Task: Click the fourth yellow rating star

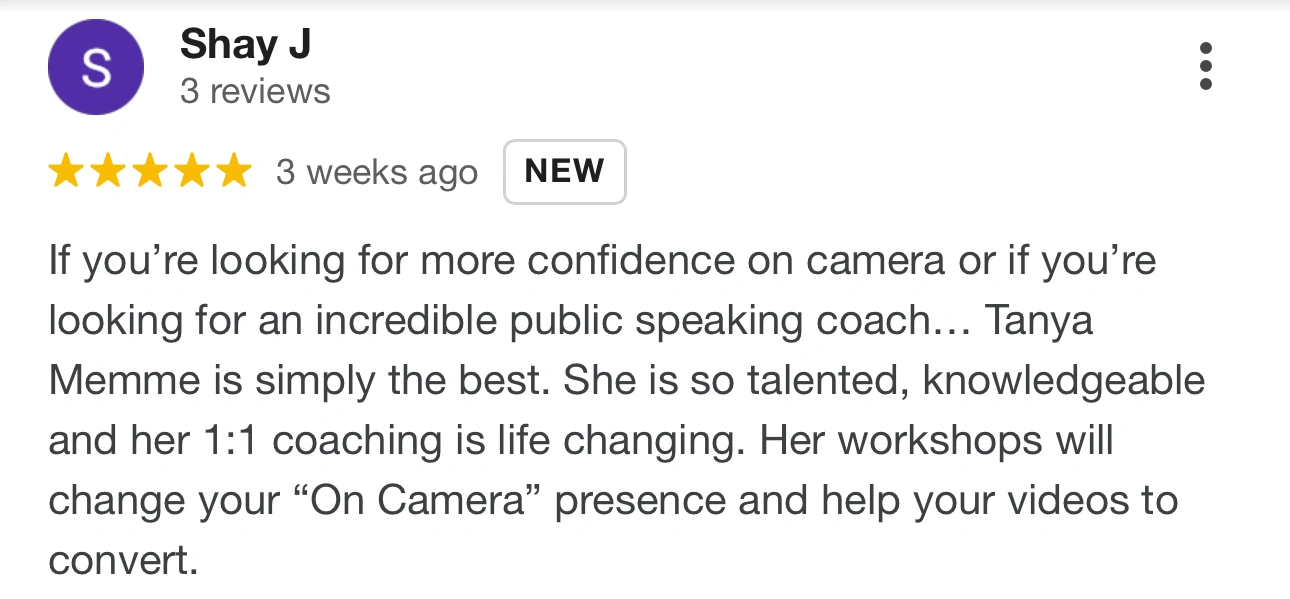Action: [x=191, y=171]
